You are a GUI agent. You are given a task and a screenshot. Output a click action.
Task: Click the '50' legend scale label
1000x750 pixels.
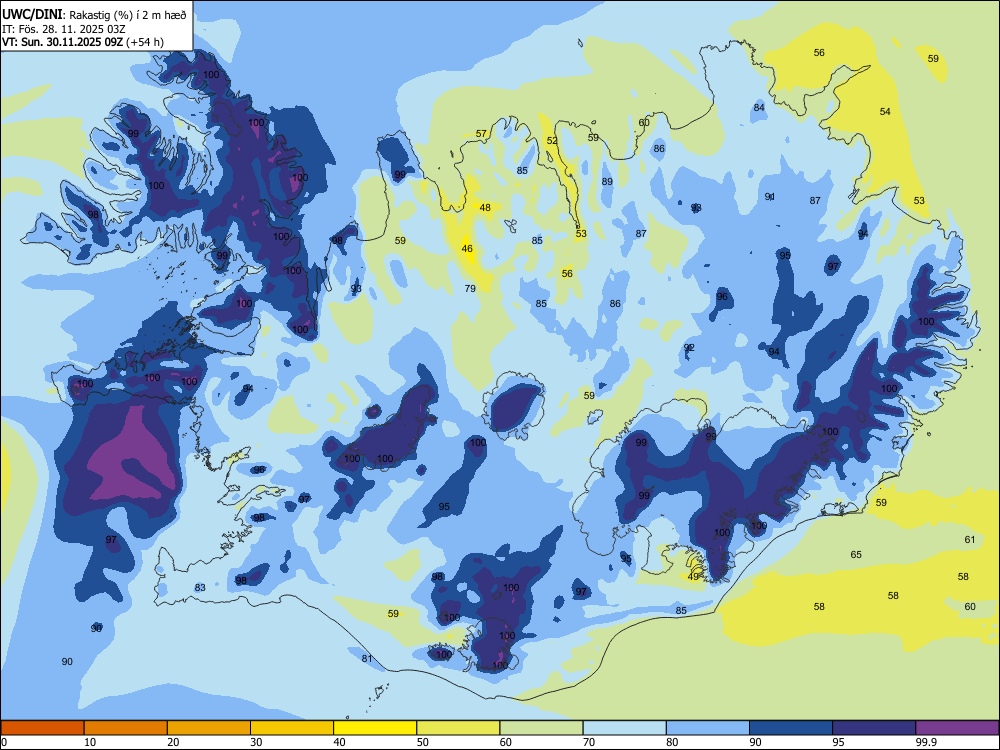click(423, 742)
